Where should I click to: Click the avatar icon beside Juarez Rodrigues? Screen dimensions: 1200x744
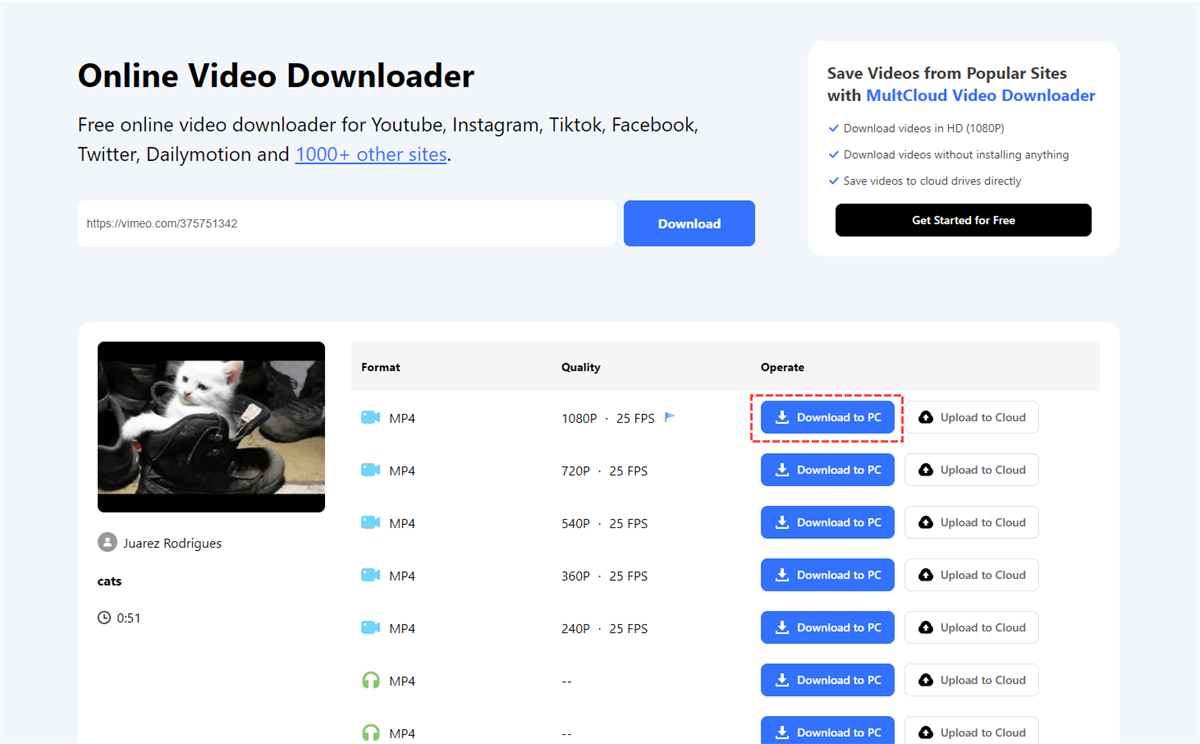point(107,543)
